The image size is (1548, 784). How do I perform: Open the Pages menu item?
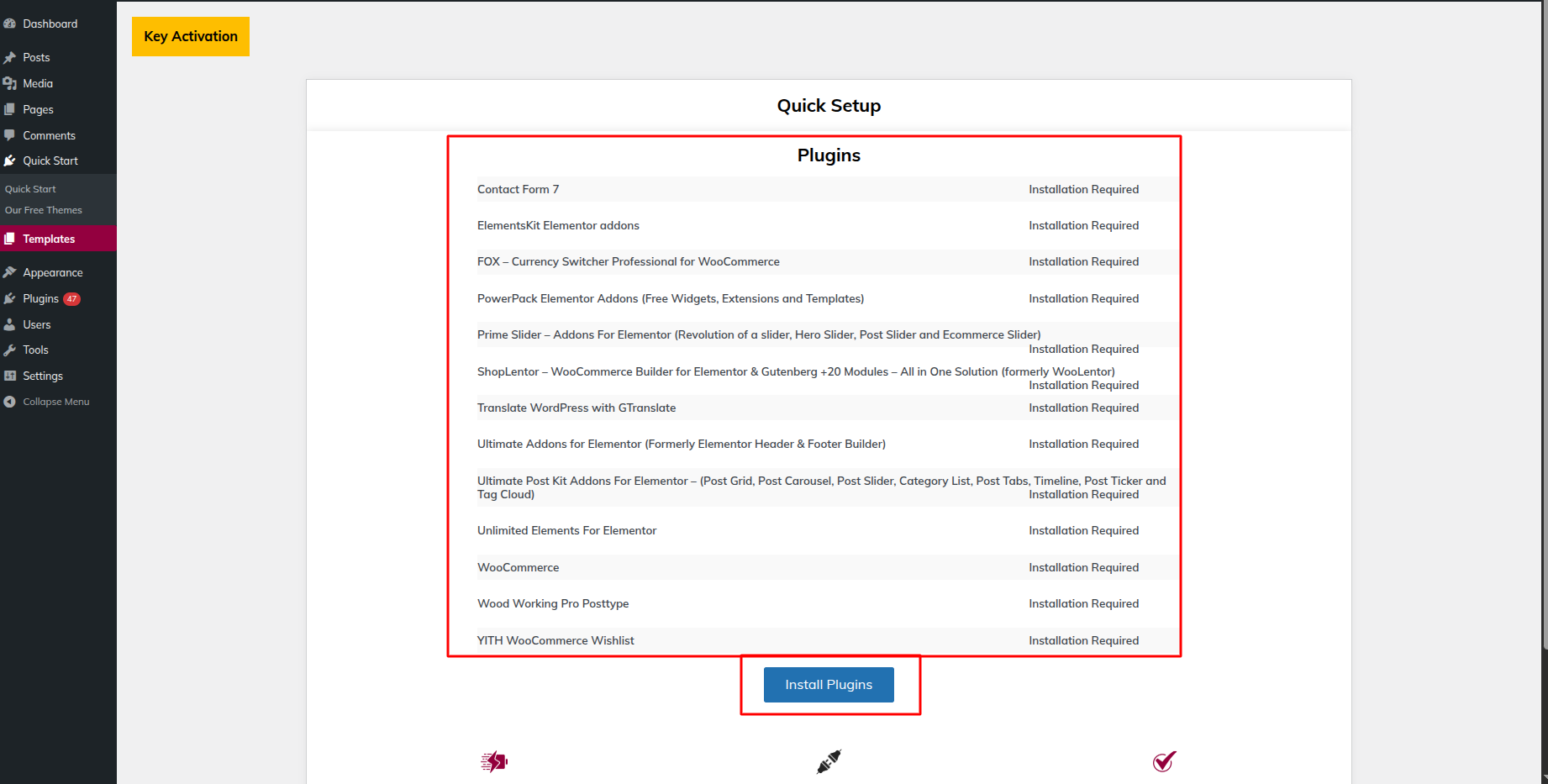coord(38,109)
